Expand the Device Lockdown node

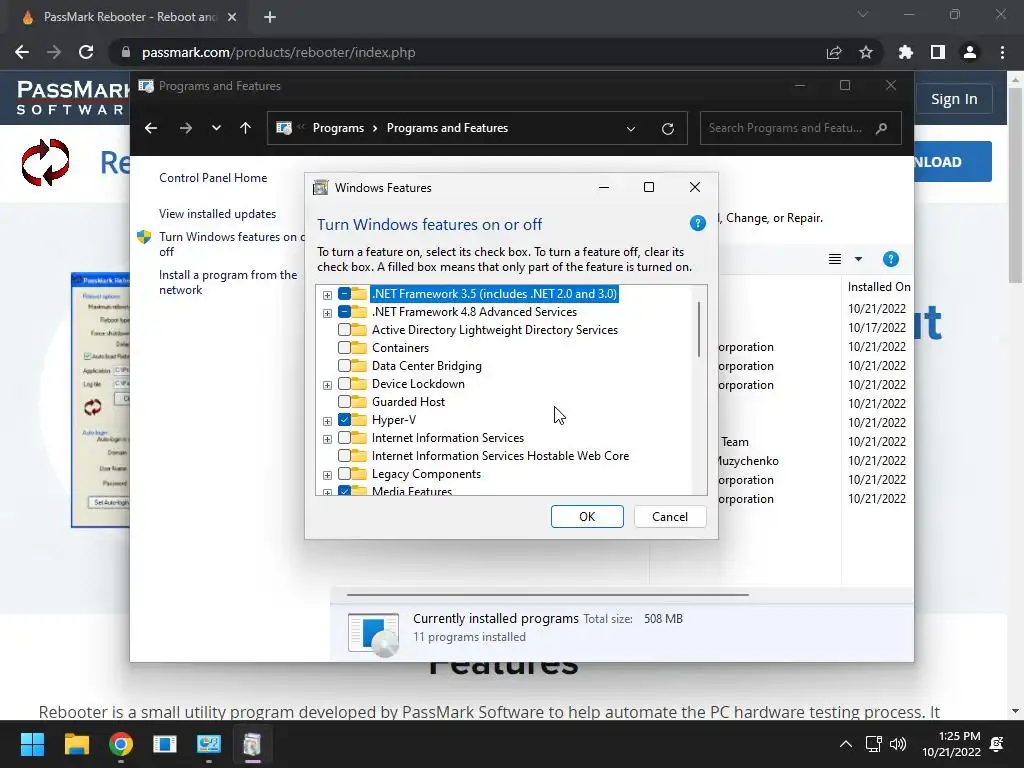327,385
